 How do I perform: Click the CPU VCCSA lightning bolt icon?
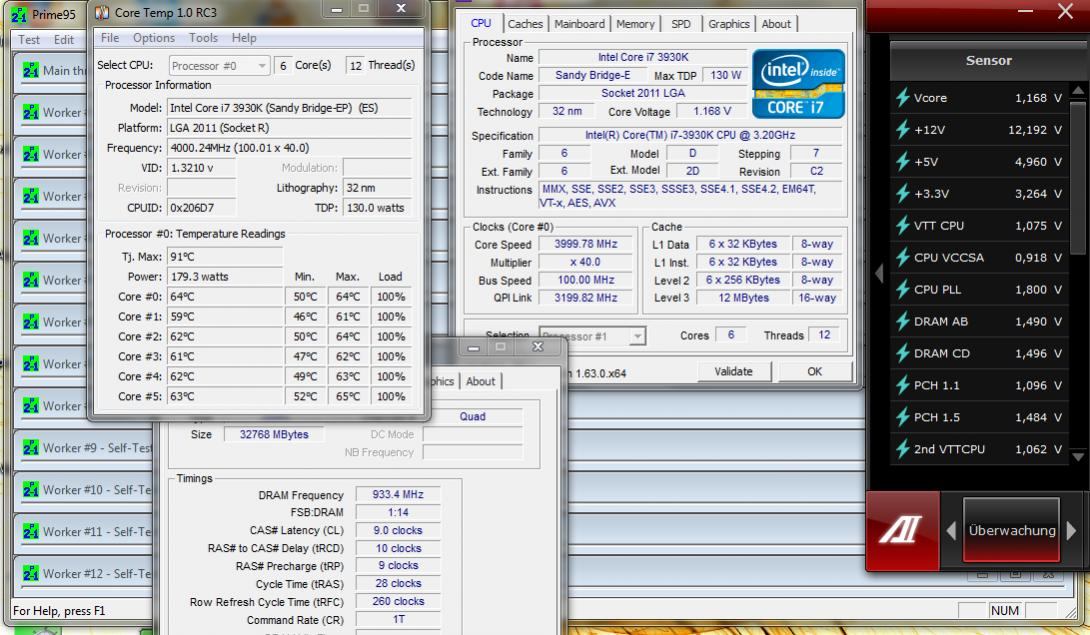tap(903, 257)
